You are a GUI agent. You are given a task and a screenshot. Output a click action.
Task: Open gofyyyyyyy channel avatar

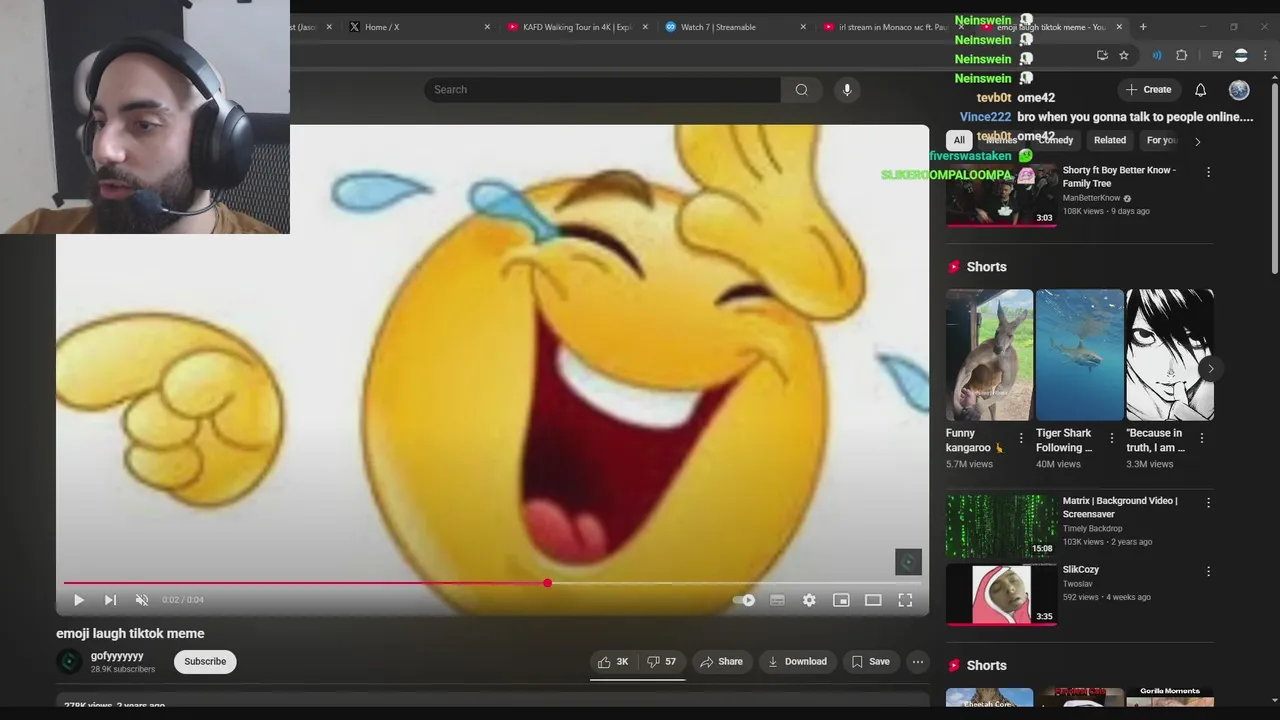pos(69,661)
